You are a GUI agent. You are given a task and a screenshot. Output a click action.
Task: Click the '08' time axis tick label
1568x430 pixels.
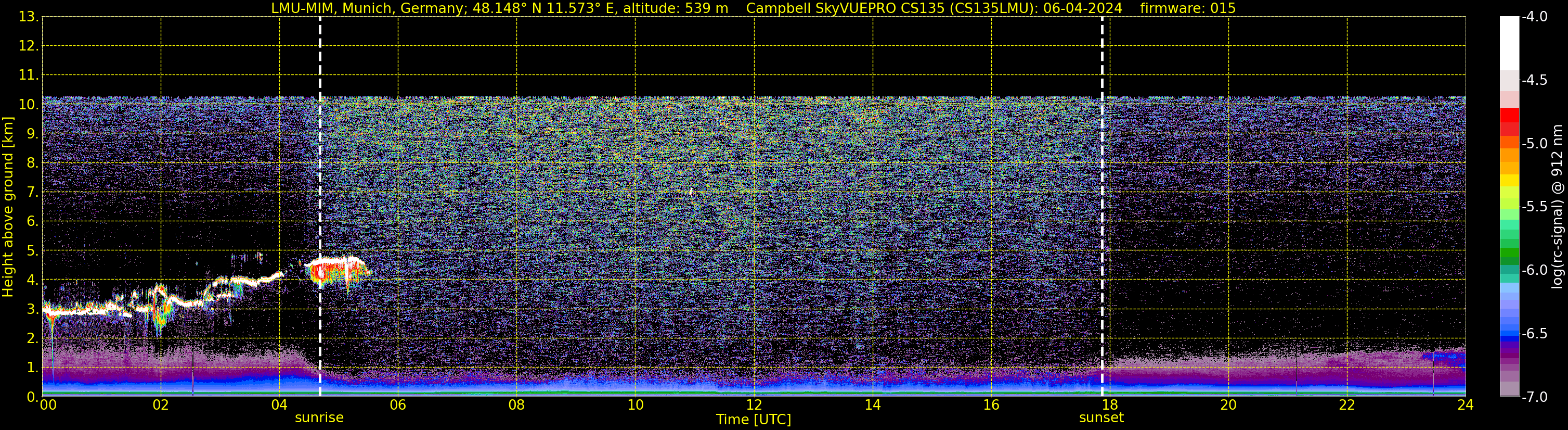(x=517, y=405)
